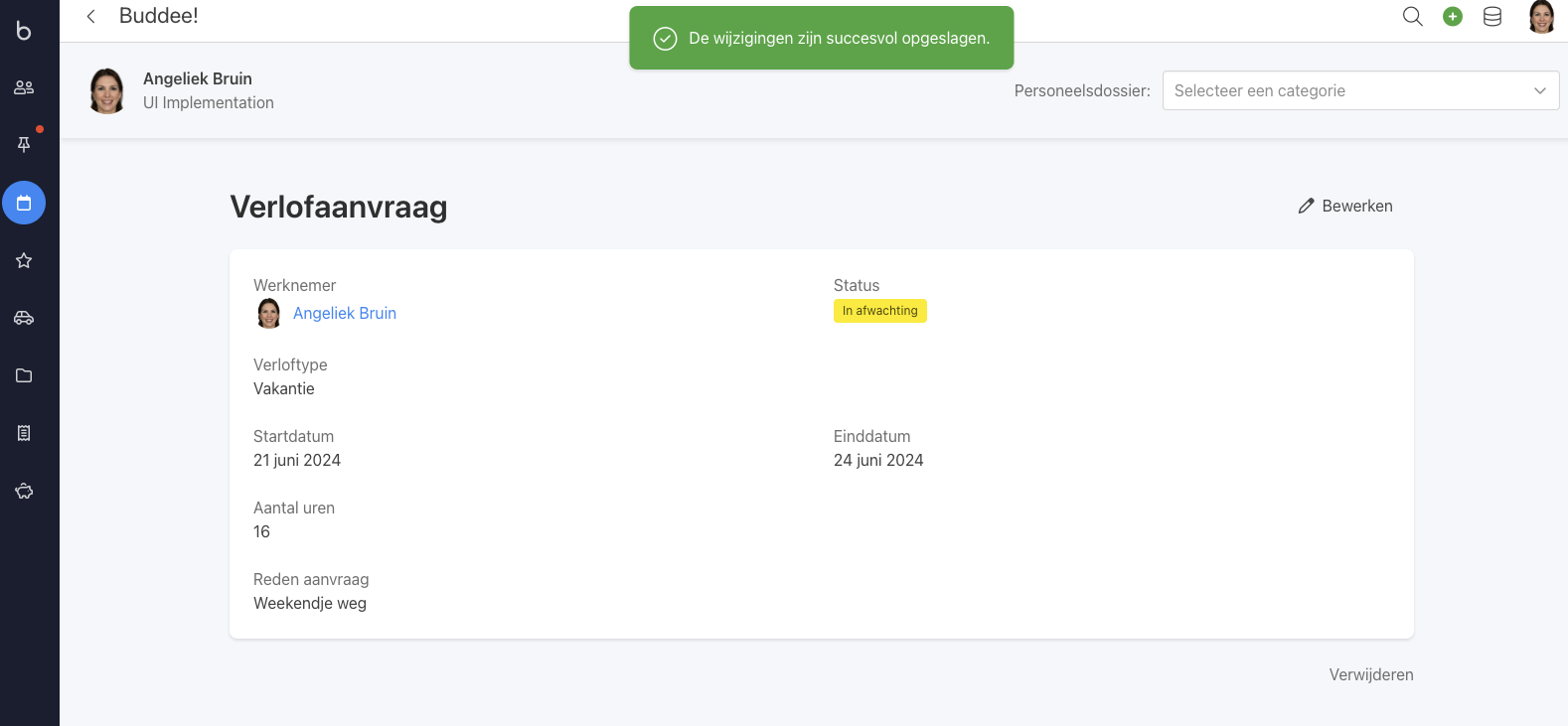Open the Personeelsdossier category dropdown
The height and width of the screenshot is (726, 1568).
[1360, 90]
